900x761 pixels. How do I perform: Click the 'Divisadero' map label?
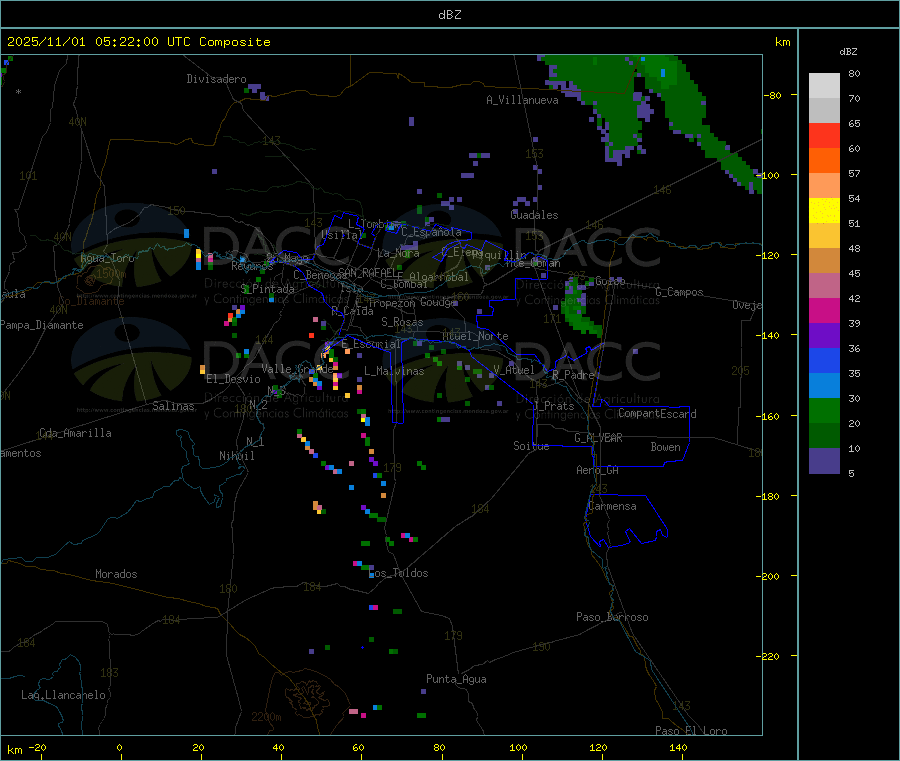point(216,79)
